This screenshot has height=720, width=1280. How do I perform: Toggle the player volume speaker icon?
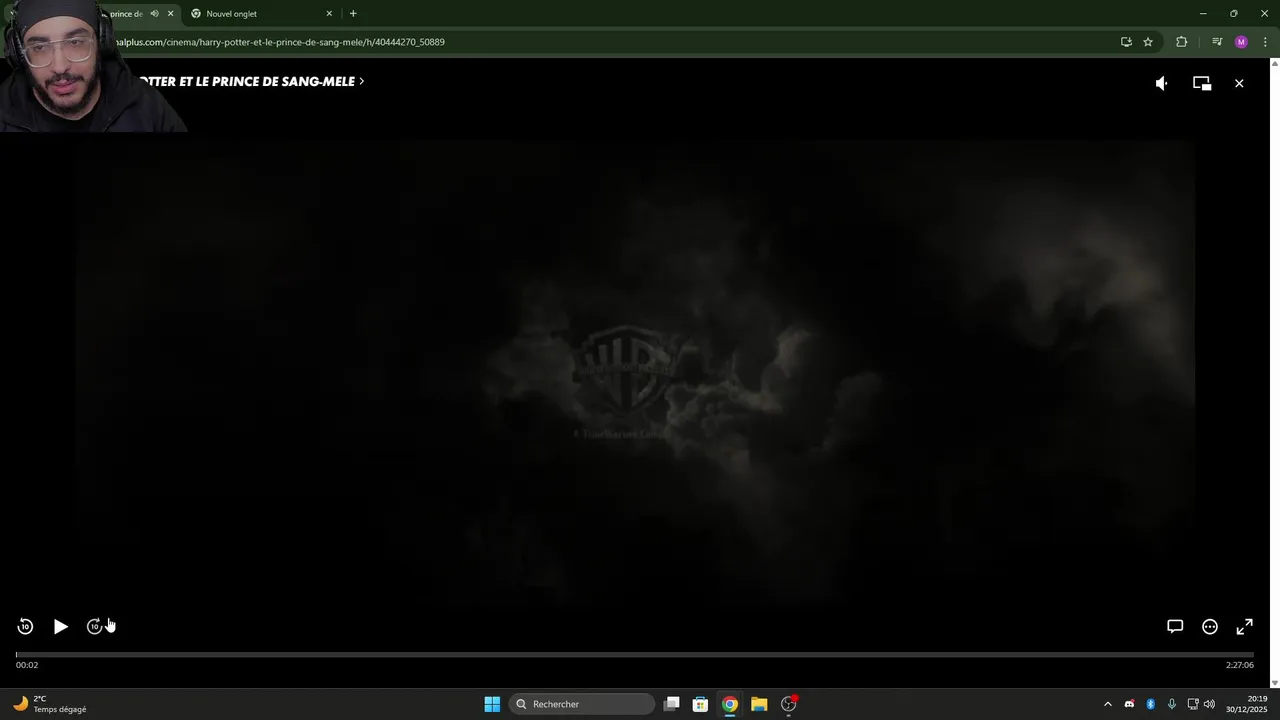1161,84
